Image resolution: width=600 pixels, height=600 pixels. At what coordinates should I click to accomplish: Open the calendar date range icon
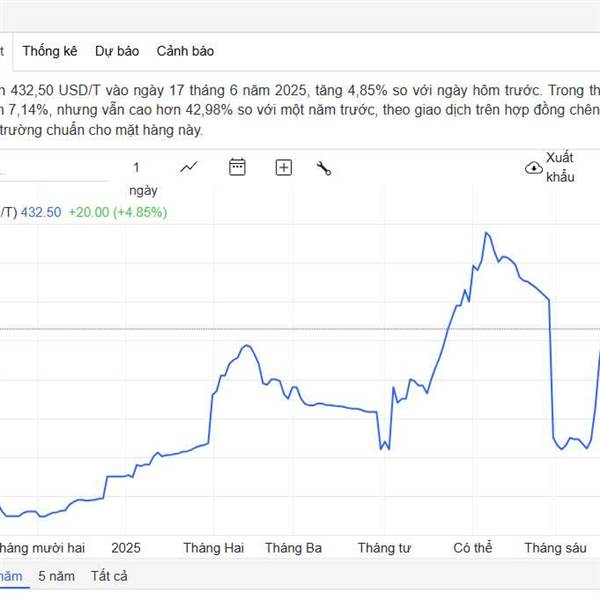(237, 167)
